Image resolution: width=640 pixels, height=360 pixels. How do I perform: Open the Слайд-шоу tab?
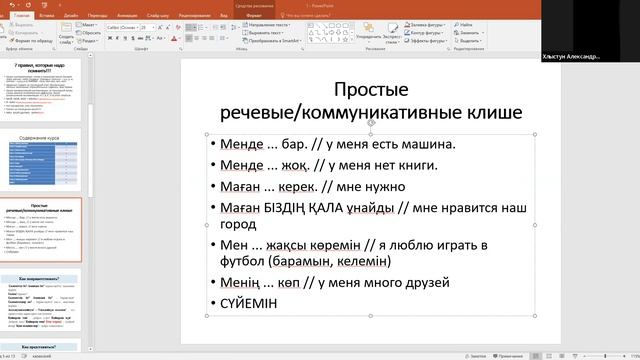(158, 16)
